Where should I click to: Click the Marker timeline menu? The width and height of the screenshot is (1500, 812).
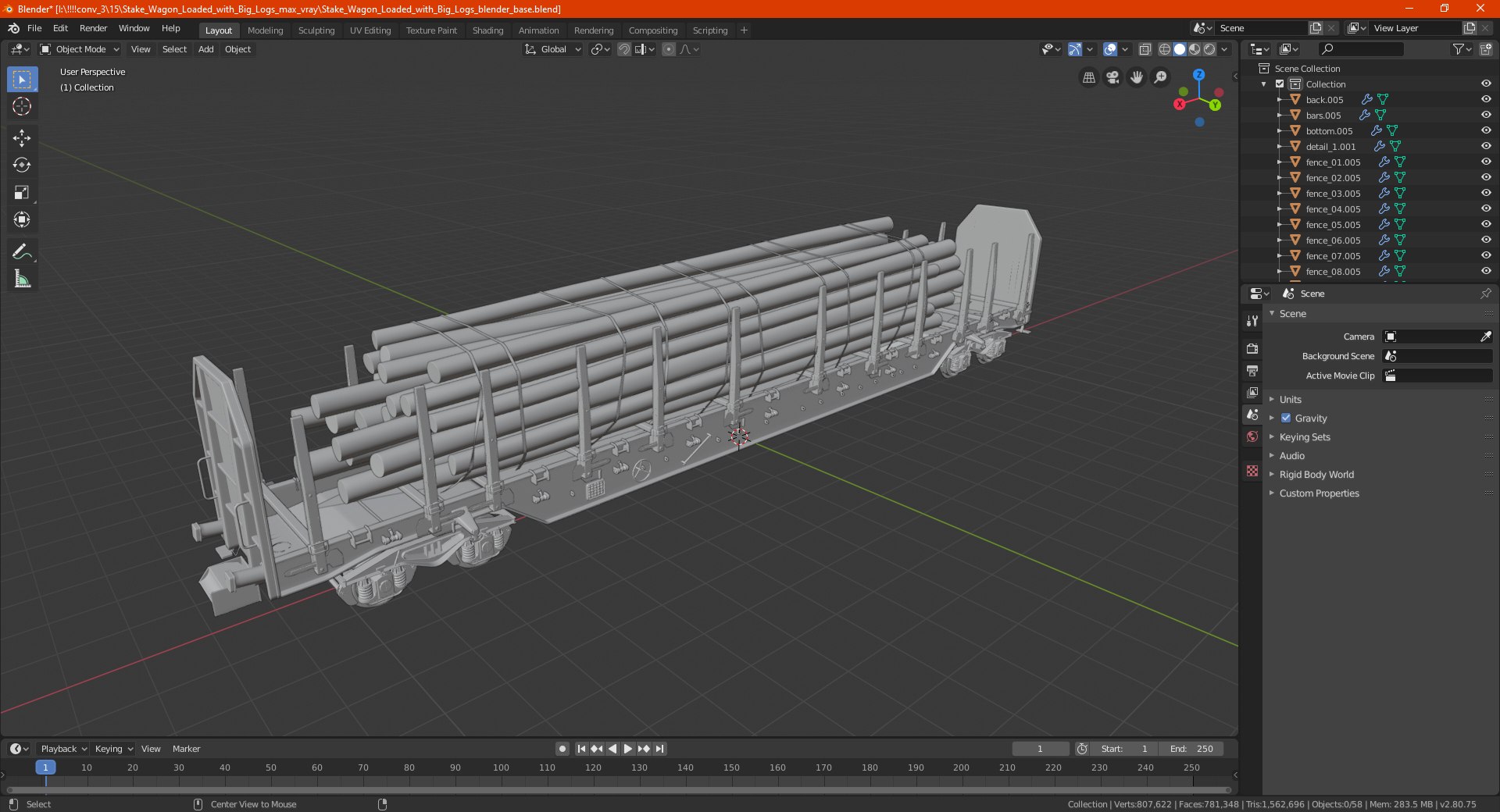(186, 749)
